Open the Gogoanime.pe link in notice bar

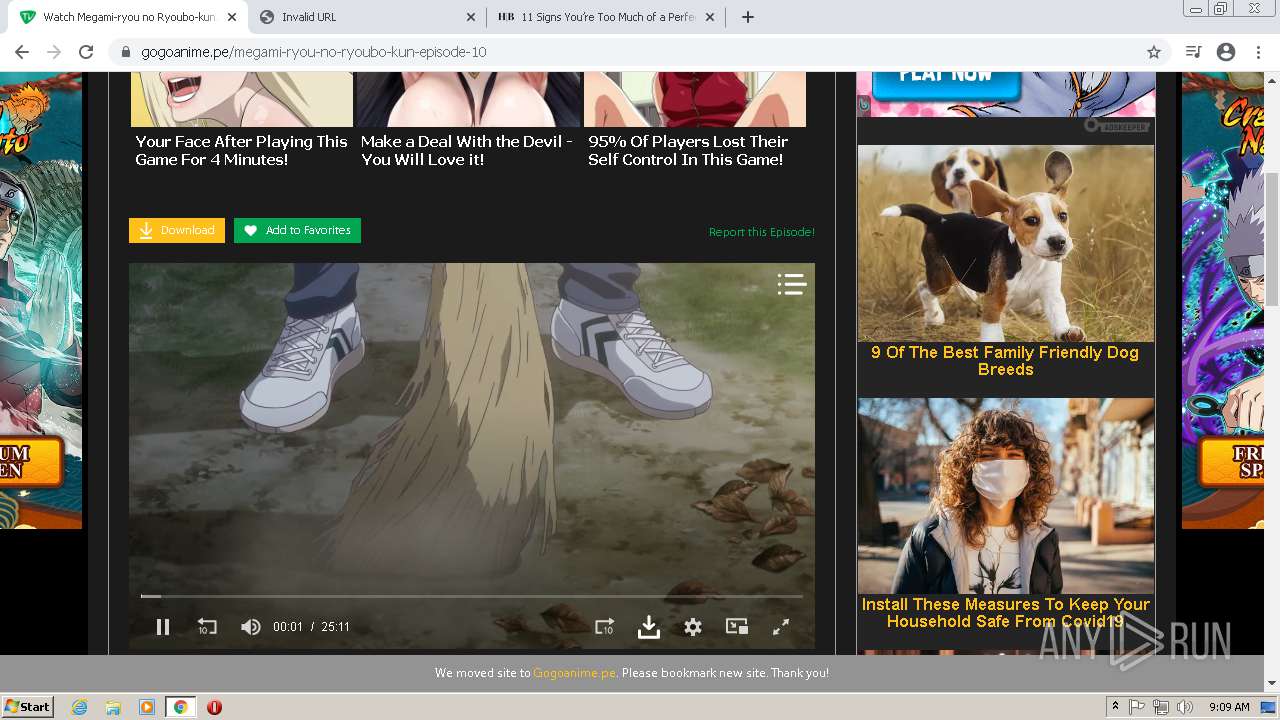pyautogui.click(x=574, y=673)
